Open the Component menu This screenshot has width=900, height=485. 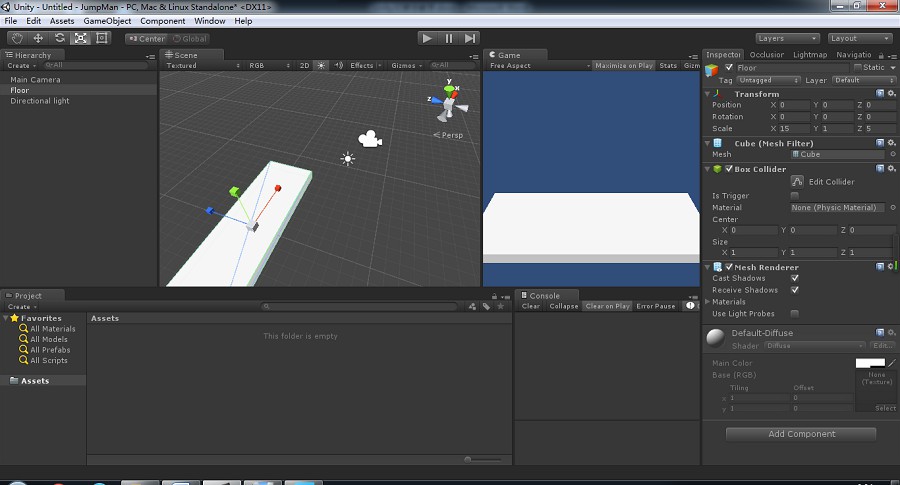[162, 21]
